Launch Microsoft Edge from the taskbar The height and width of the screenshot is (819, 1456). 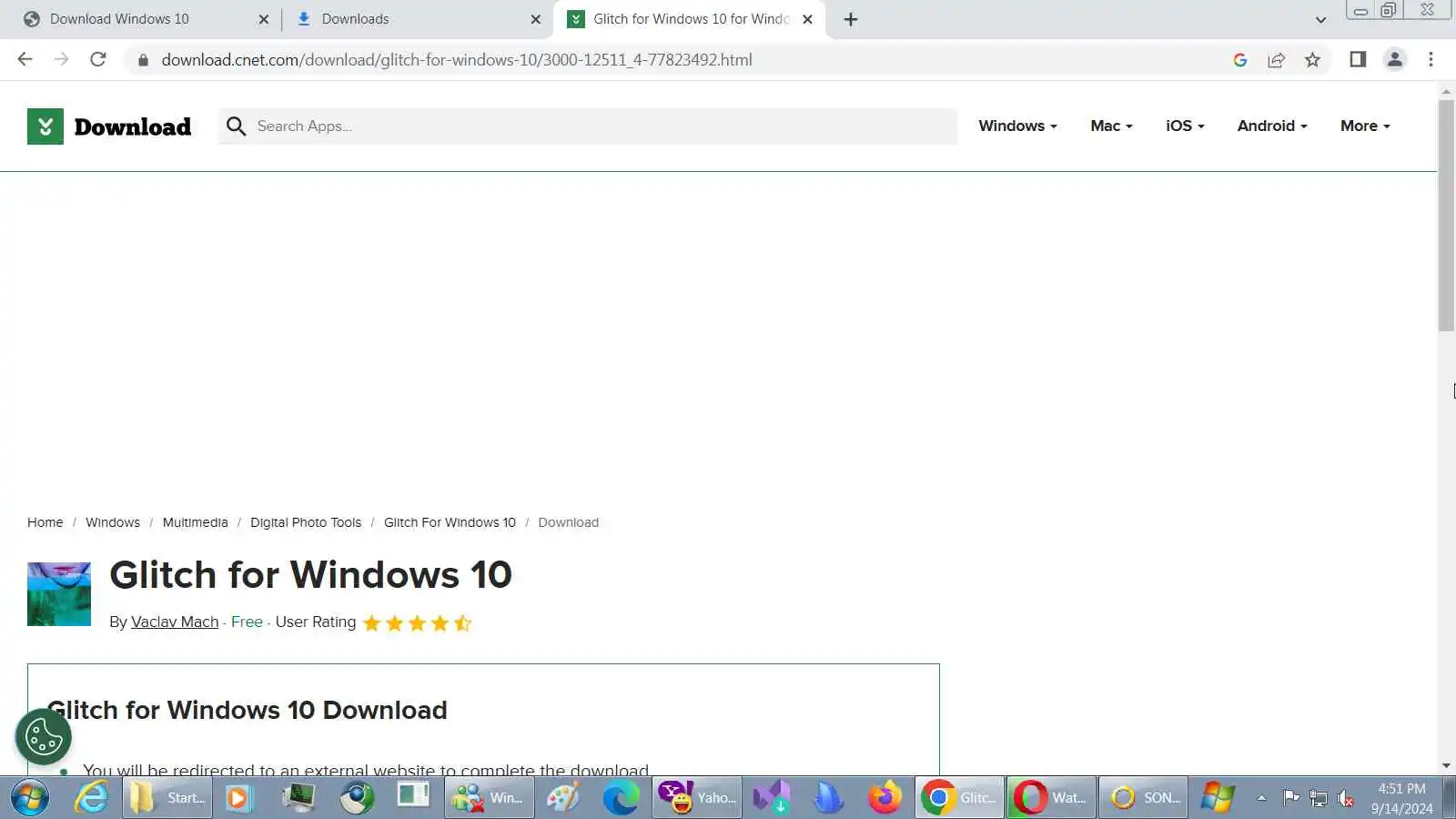pyautogui.click(x=621, y=798)
